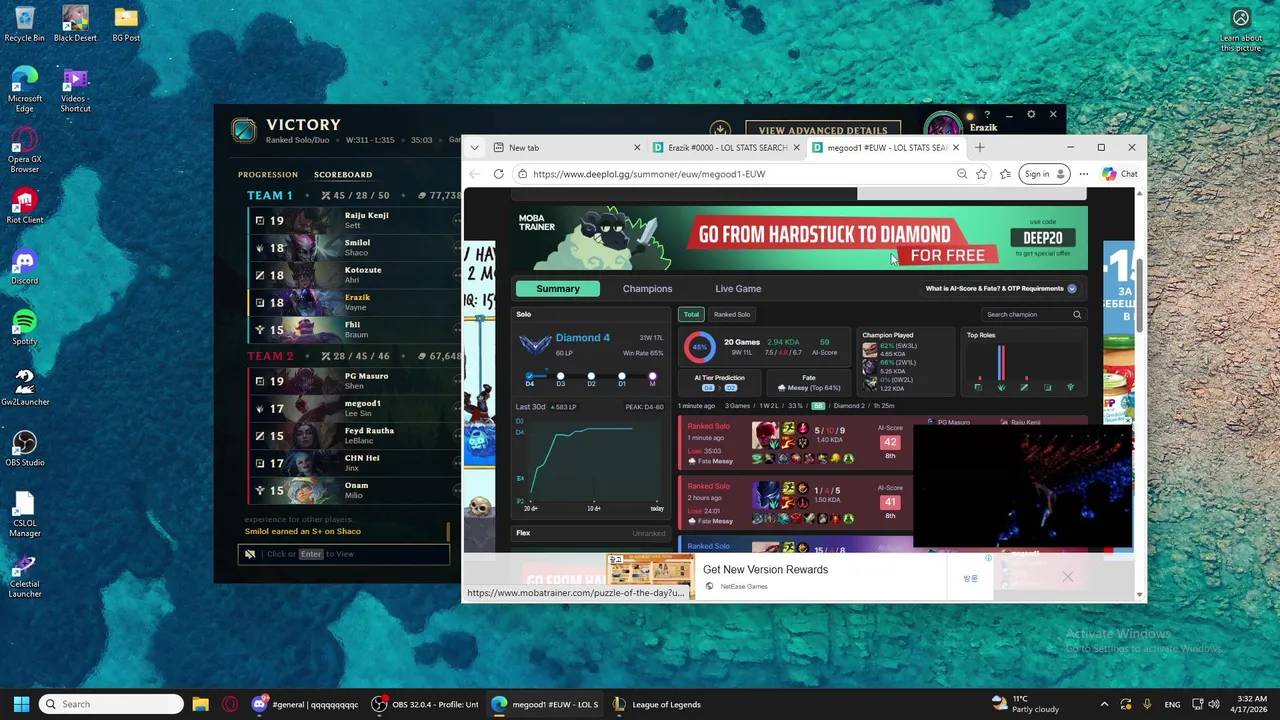This screenshot has height=720, width=1280.
Task: Open Edge favorites list icon
Action: (1005, 174)
